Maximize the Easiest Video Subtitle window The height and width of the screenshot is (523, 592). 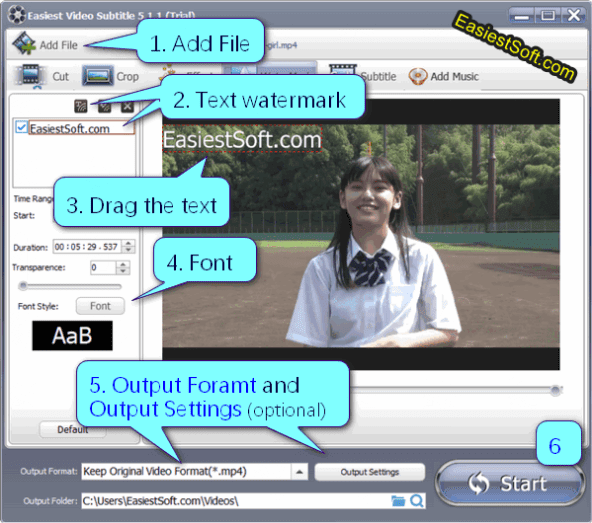point(548,16)
